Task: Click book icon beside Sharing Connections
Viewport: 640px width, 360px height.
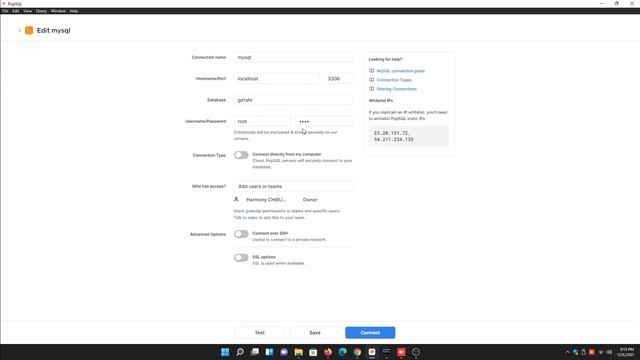Action: click(371, 89)
